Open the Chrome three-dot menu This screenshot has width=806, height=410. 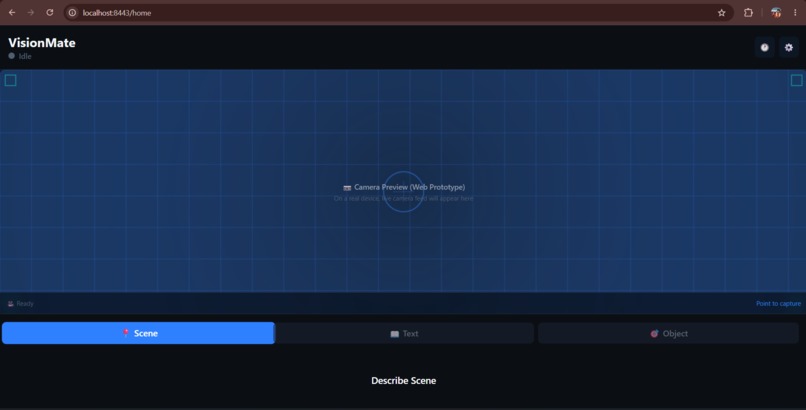(795, 13)
